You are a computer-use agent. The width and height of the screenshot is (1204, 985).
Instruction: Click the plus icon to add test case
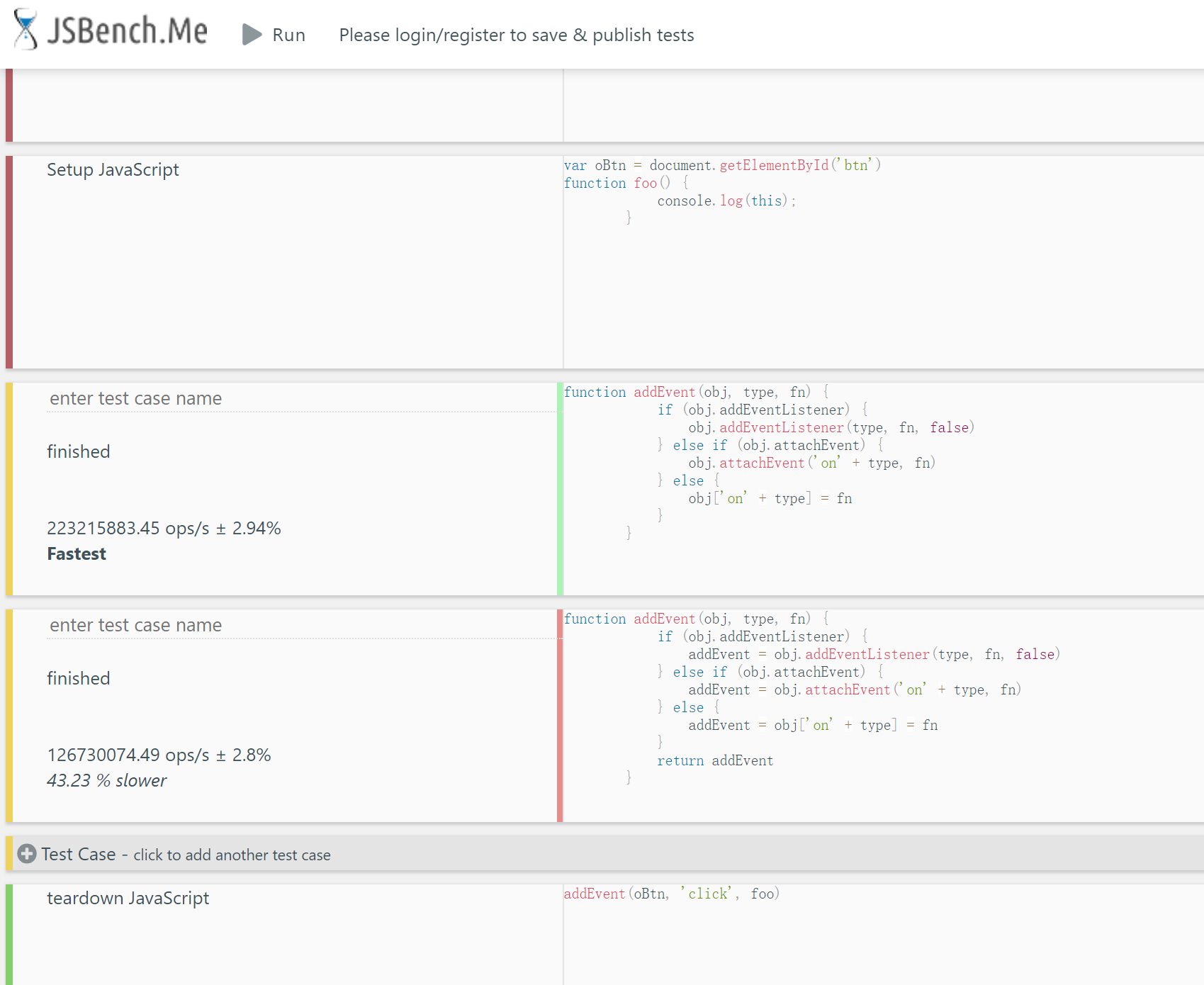point(27,854)
